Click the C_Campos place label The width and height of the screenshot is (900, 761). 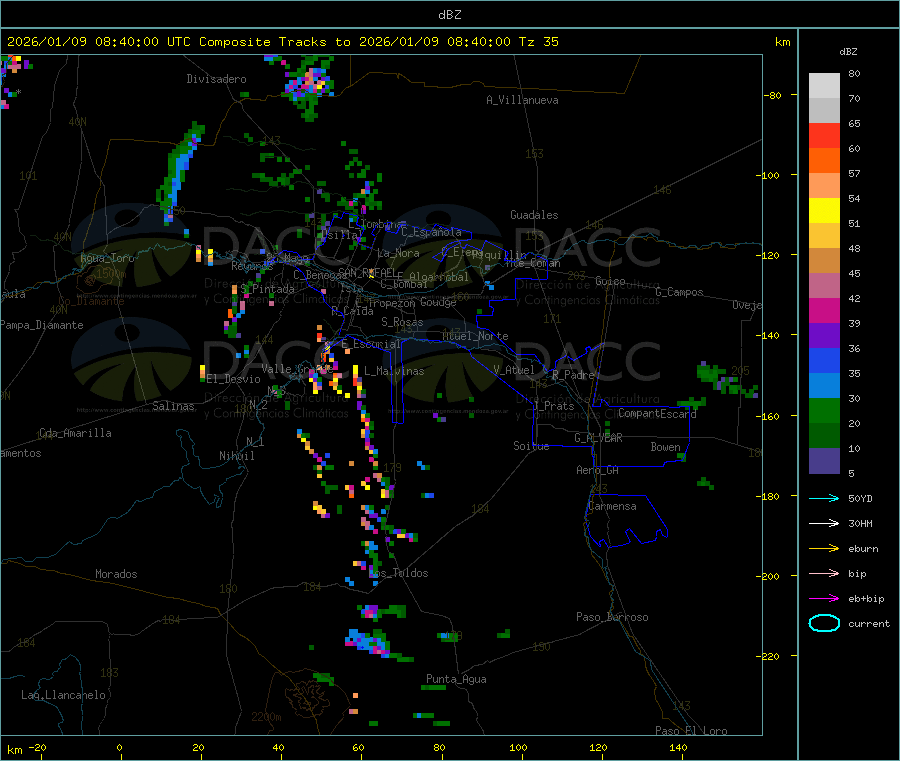coord(679,292)
